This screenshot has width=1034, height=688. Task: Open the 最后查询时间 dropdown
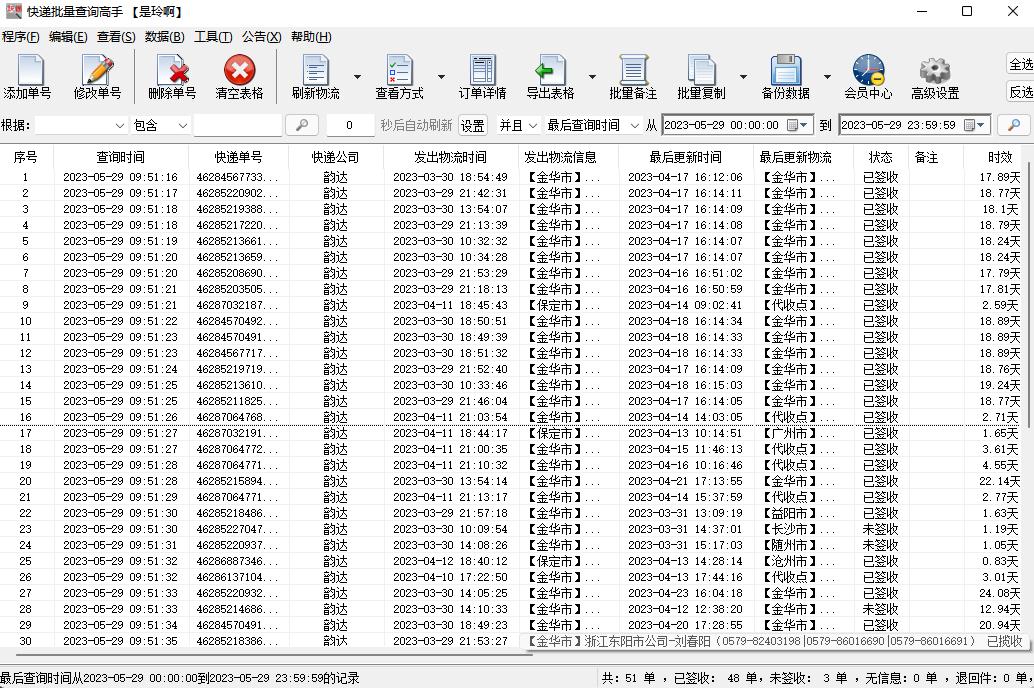634,125
